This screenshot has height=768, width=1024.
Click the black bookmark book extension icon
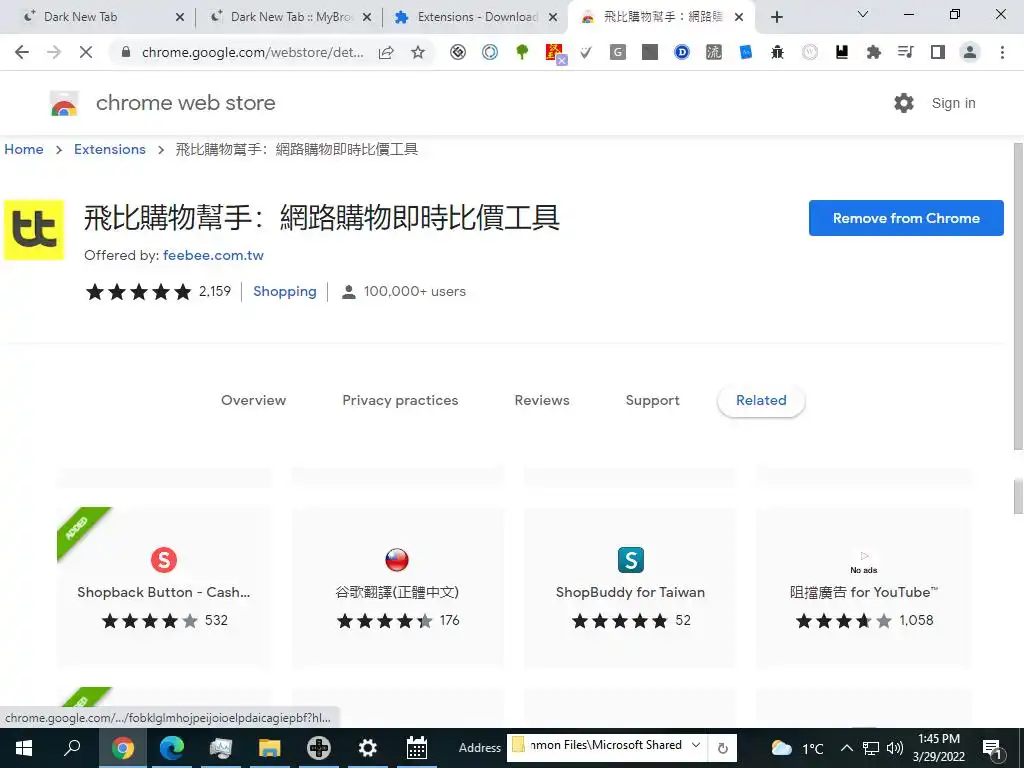(x=841, y=52)
